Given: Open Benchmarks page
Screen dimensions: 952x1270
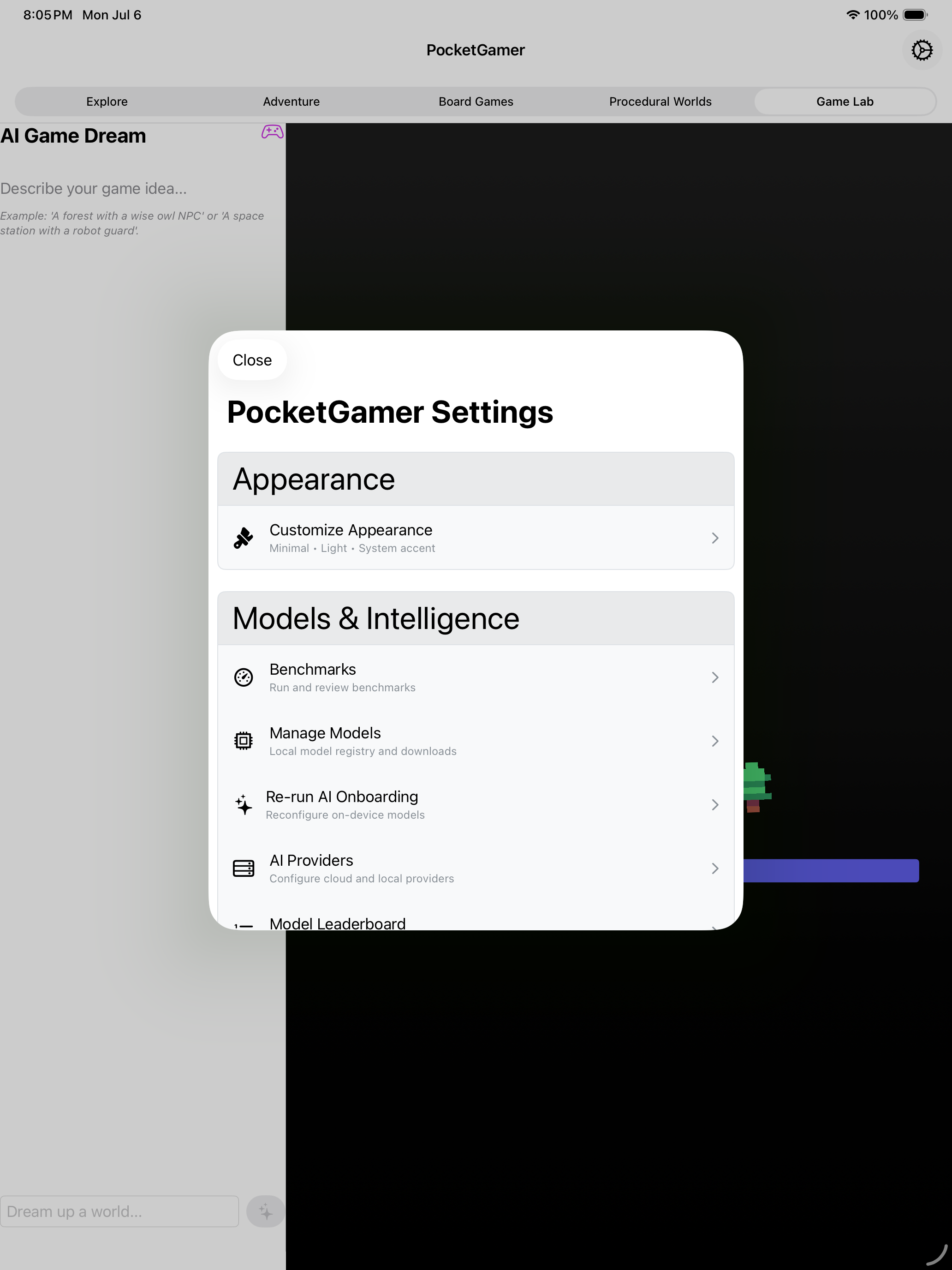Looking at the screenshot, I should pyautogui.click(x=476, y=677).
